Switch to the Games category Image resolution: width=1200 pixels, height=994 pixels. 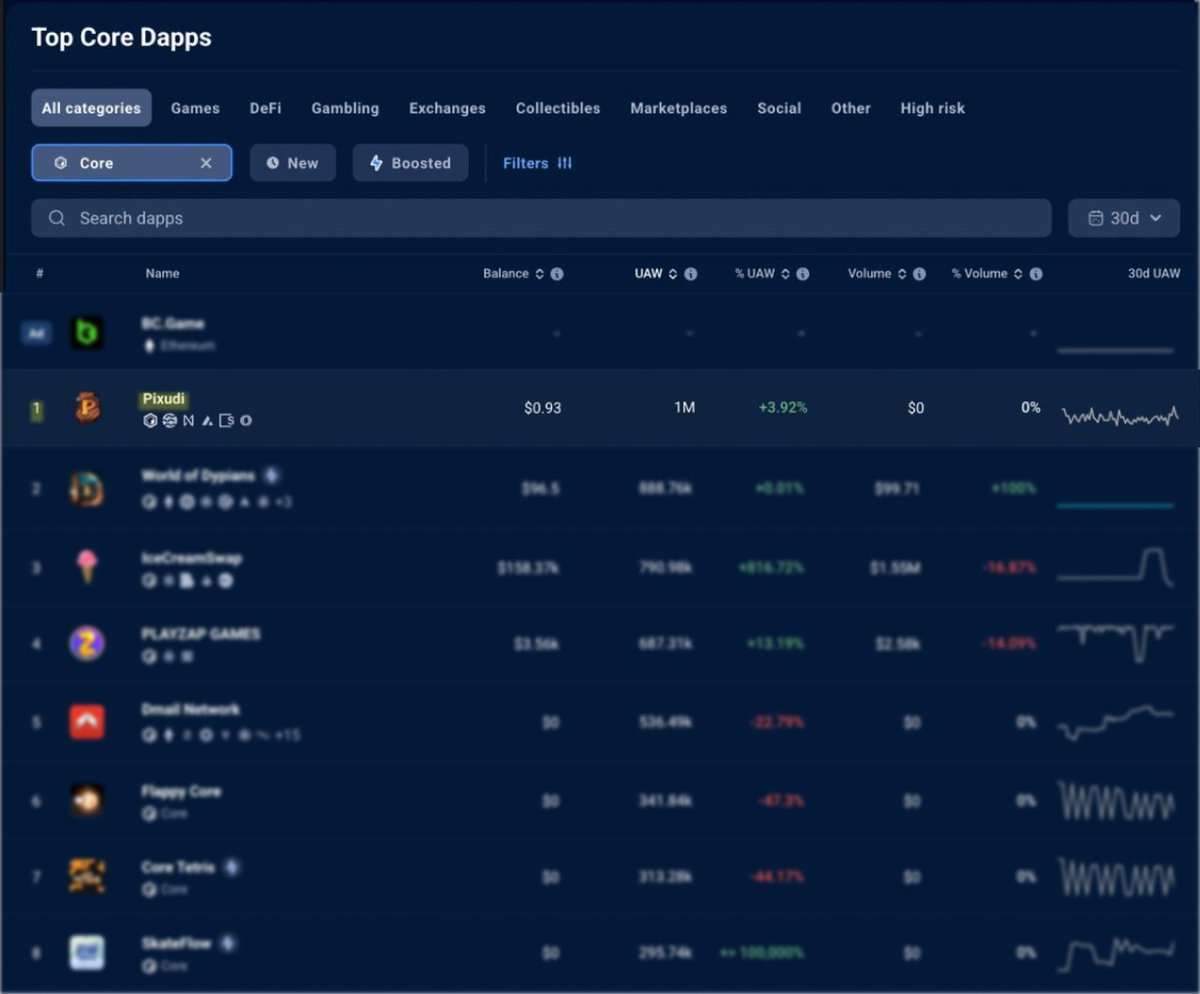tap(195, 108)
